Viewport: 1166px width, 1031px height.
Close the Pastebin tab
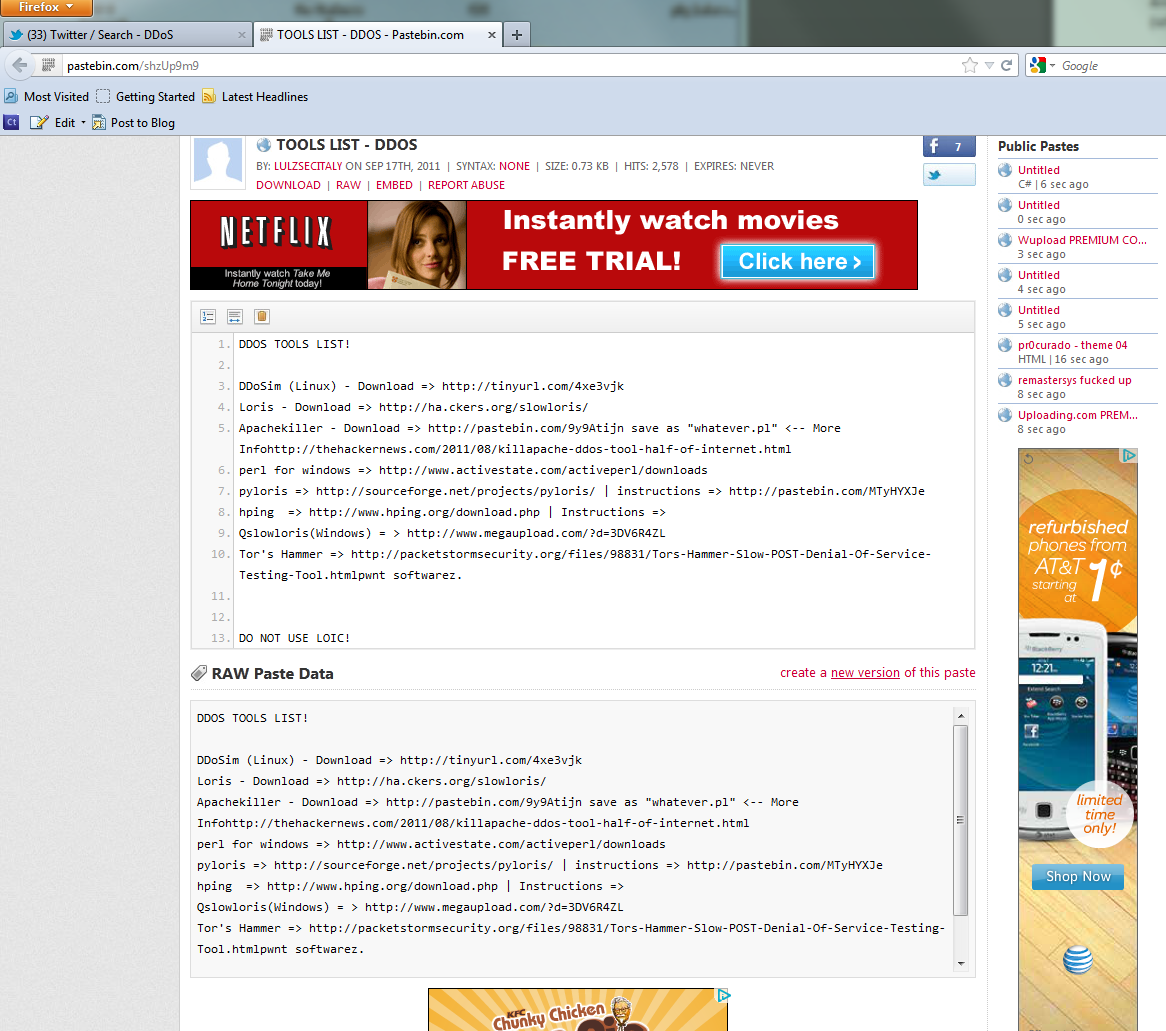pyautogui.click(x=492, y=35)
